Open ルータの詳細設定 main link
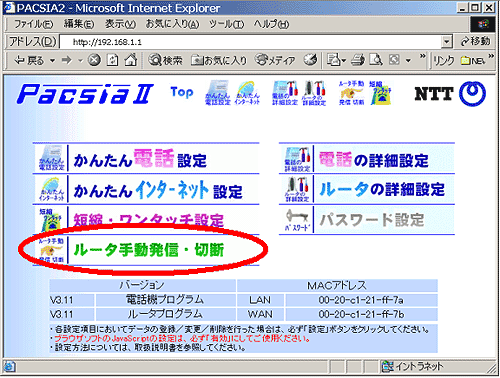The image size is (500, 378). click(382, 189)
